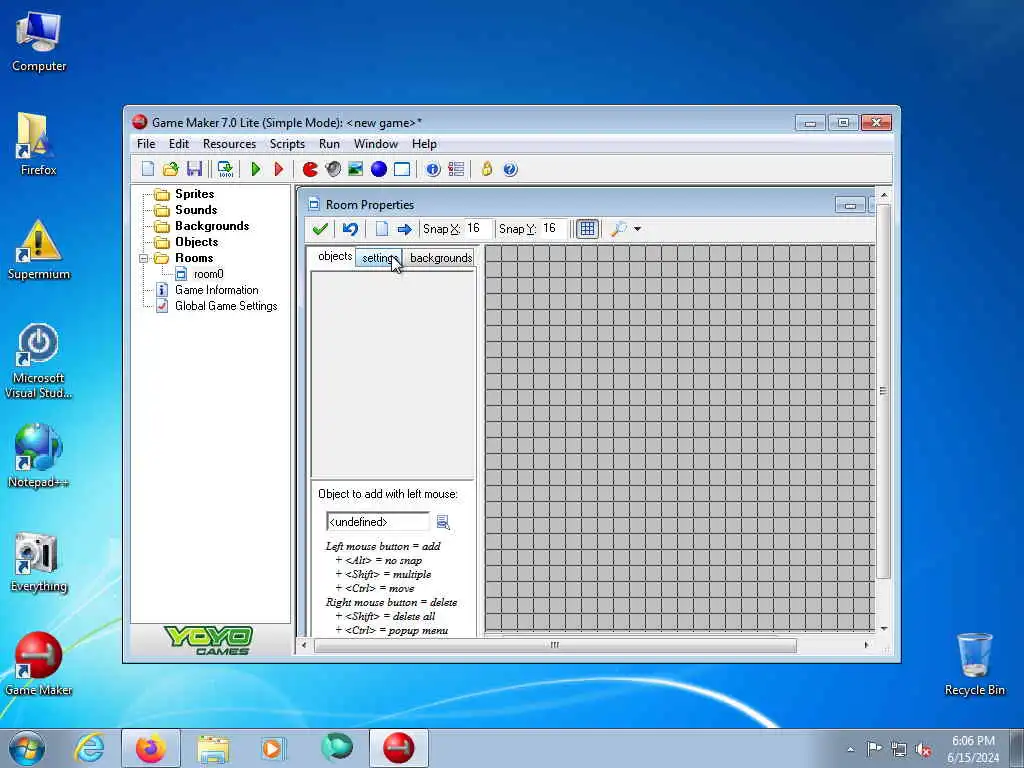1024x768 pixels.
Task: Open the Window menu
Action: pos(376,144)
